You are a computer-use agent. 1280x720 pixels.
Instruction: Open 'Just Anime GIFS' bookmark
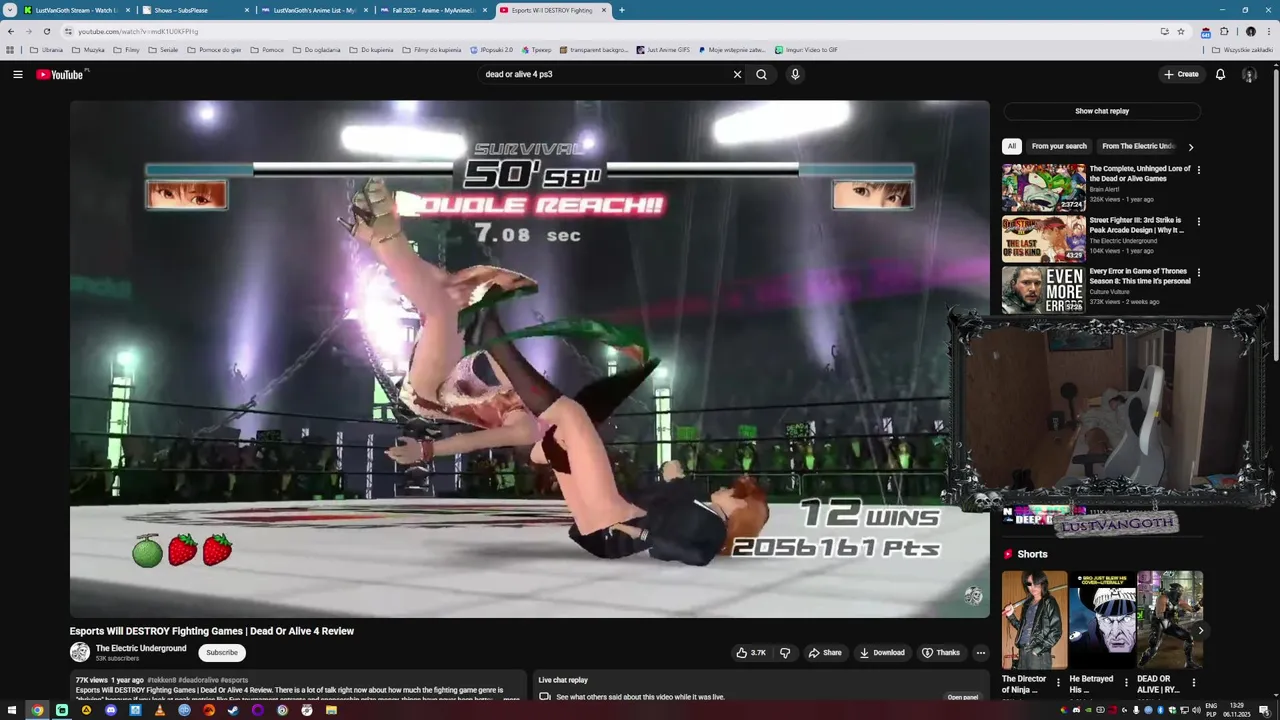pos(662,49)
